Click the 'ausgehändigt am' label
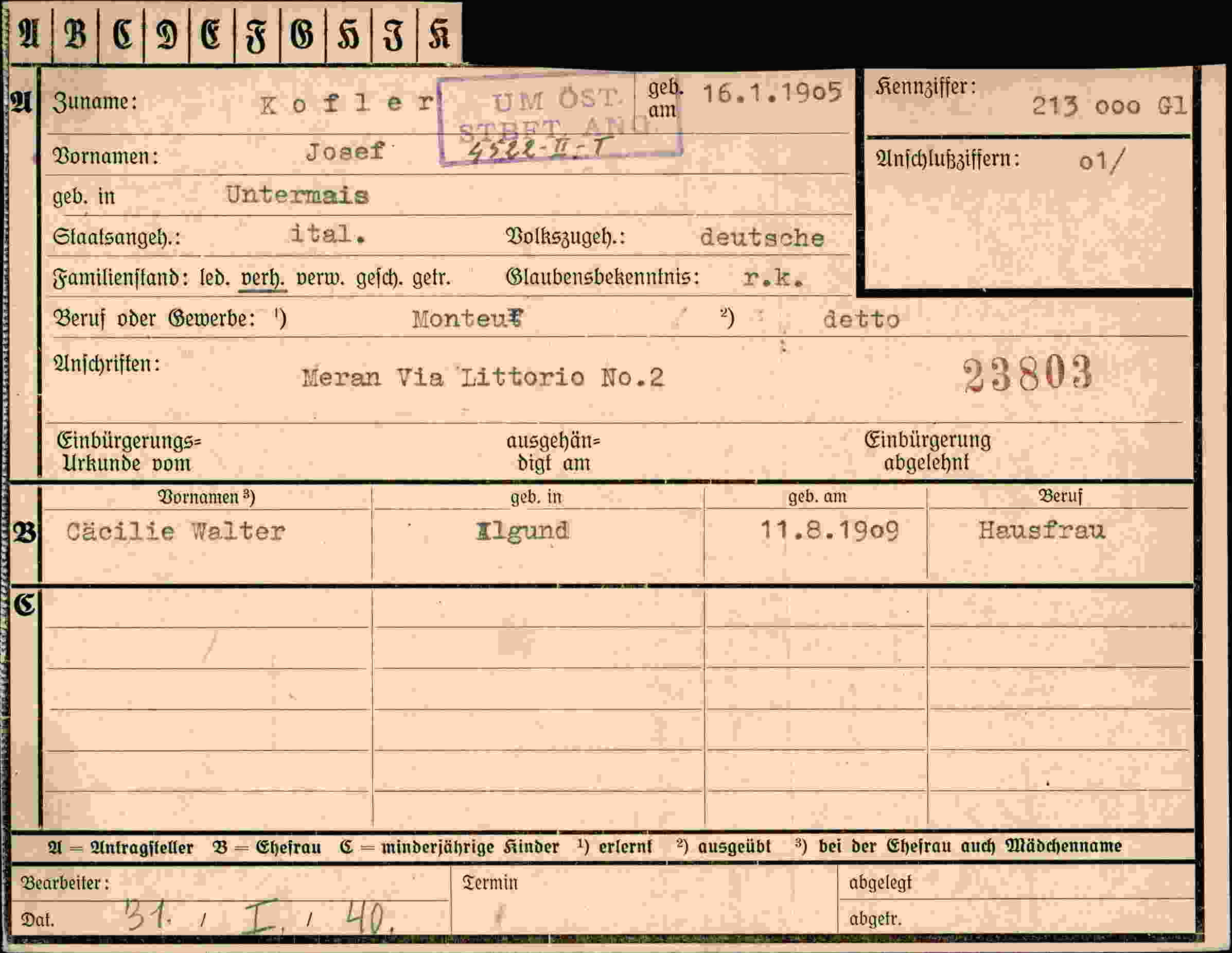Image resolution: width=1232 pixels, height=953 pixels. pos(553,452)
